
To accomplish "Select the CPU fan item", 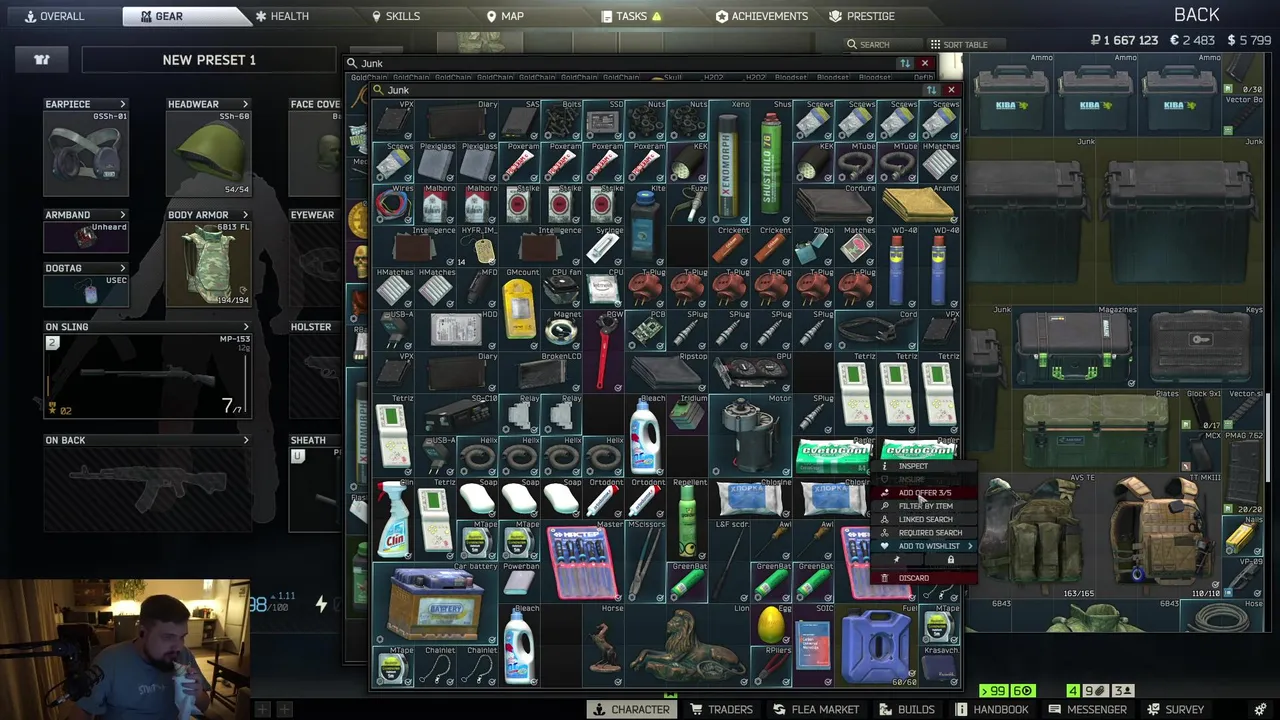I will (561, 288).
